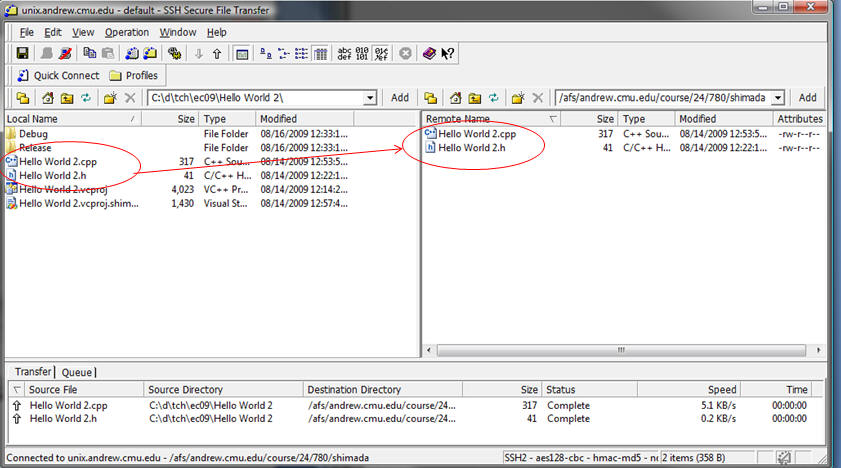
Task: Click the Cancel transfer stop icon
Action: [405, 53]
